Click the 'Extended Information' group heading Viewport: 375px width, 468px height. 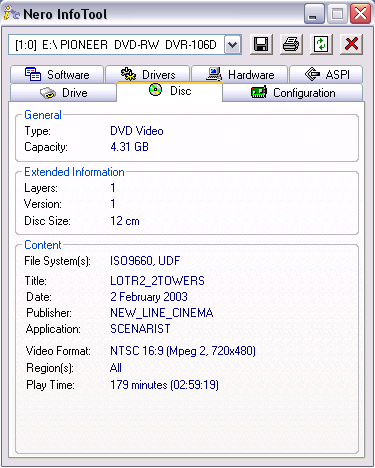tap(74, 172)
